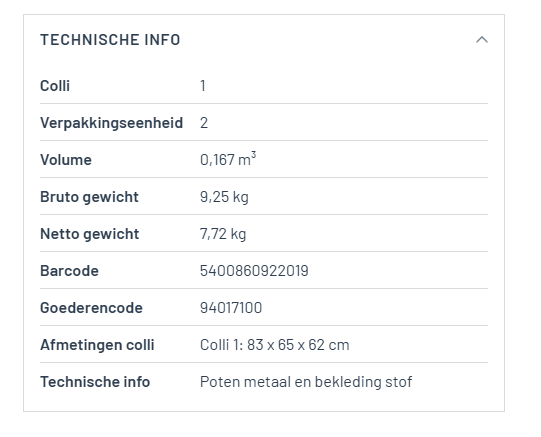Click the TECHNISCHE INFO heading

[x=110, y=40]
